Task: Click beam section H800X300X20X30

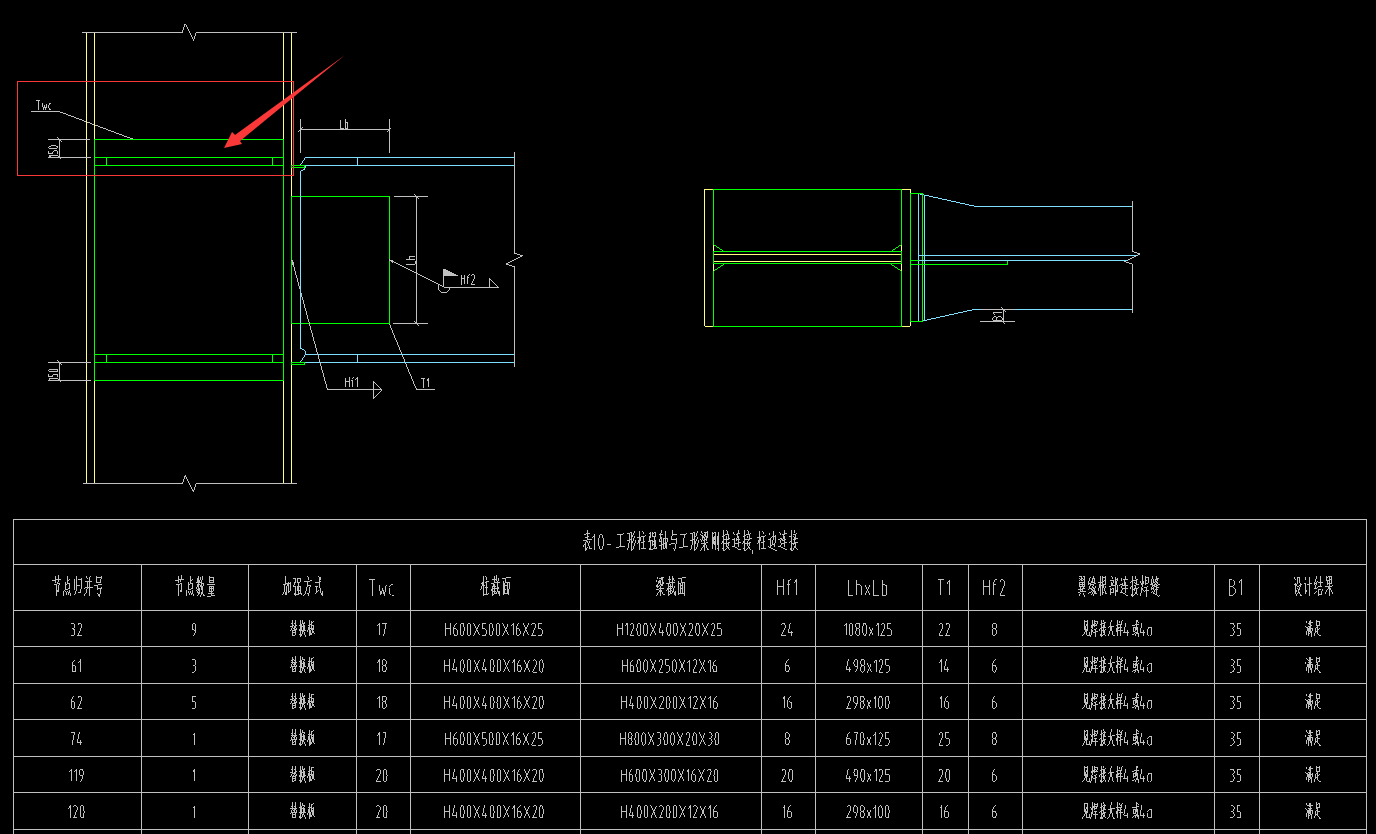Action: click(669, 739)
